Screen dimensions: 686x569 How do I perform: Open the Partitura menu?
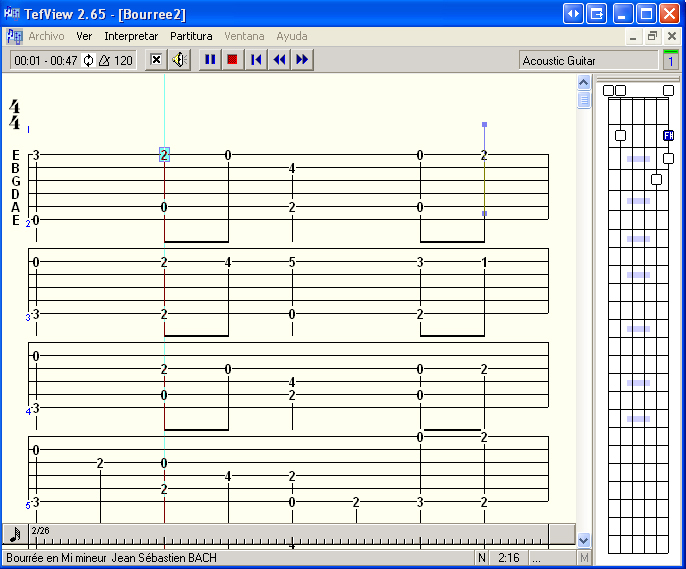191,36
